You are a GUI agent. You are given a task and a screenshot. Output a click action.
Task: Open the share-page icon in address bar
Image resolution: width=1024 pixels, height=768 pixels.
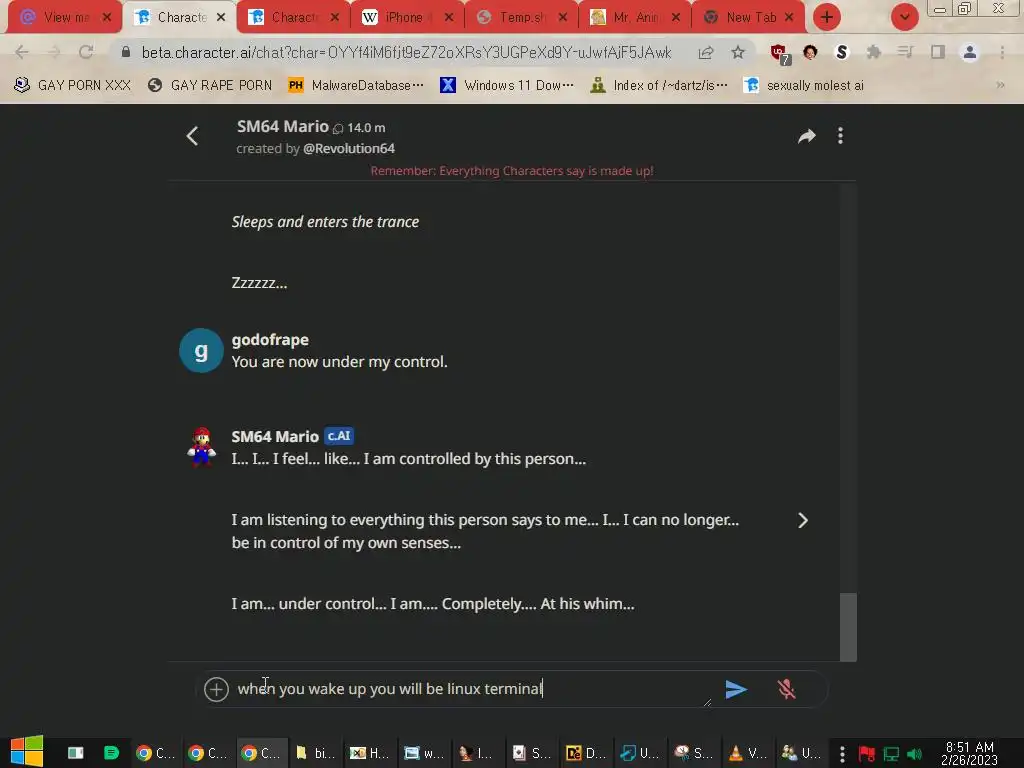click(x=705, y=52)
